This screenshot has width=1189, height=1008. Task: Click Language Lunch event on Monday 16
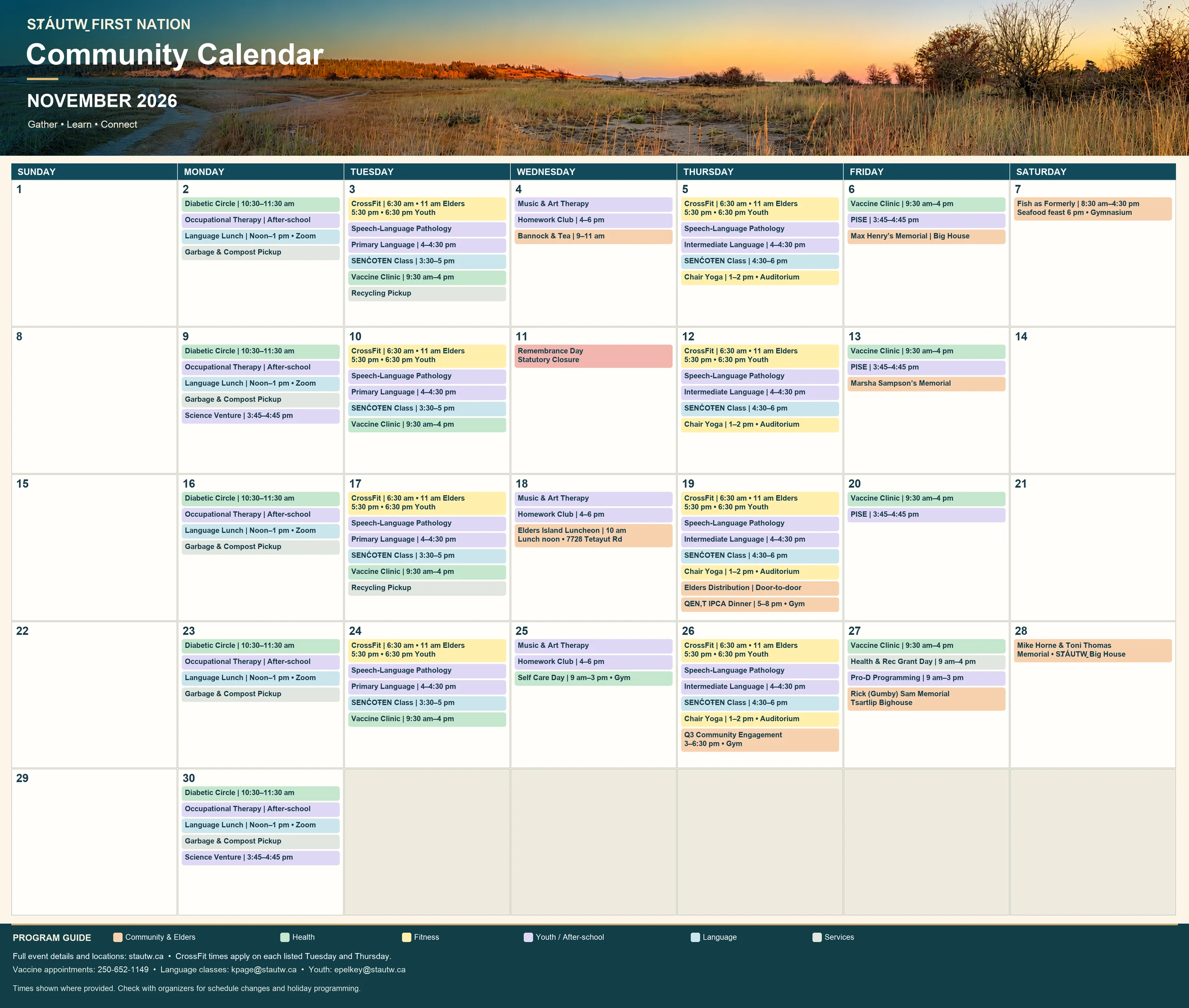tap(261, 531)
